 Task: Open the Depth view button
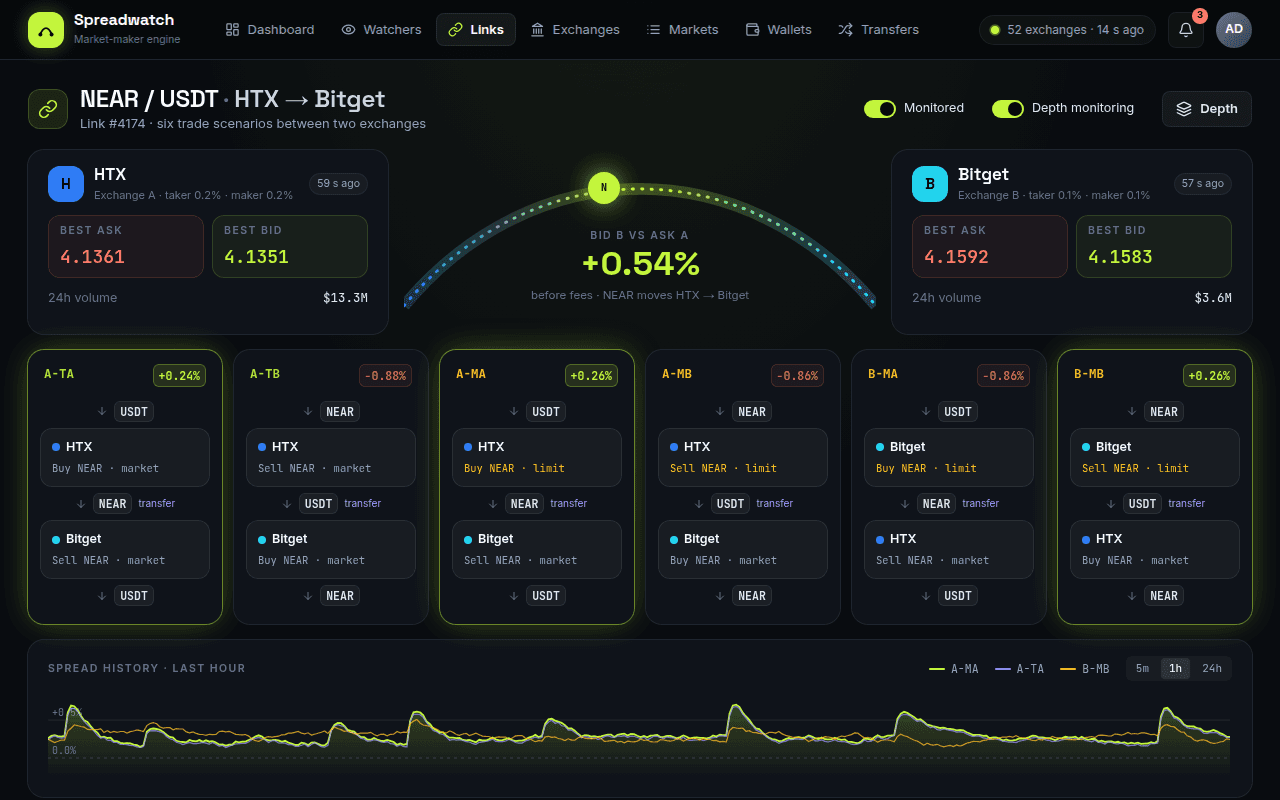(1207, 109)
